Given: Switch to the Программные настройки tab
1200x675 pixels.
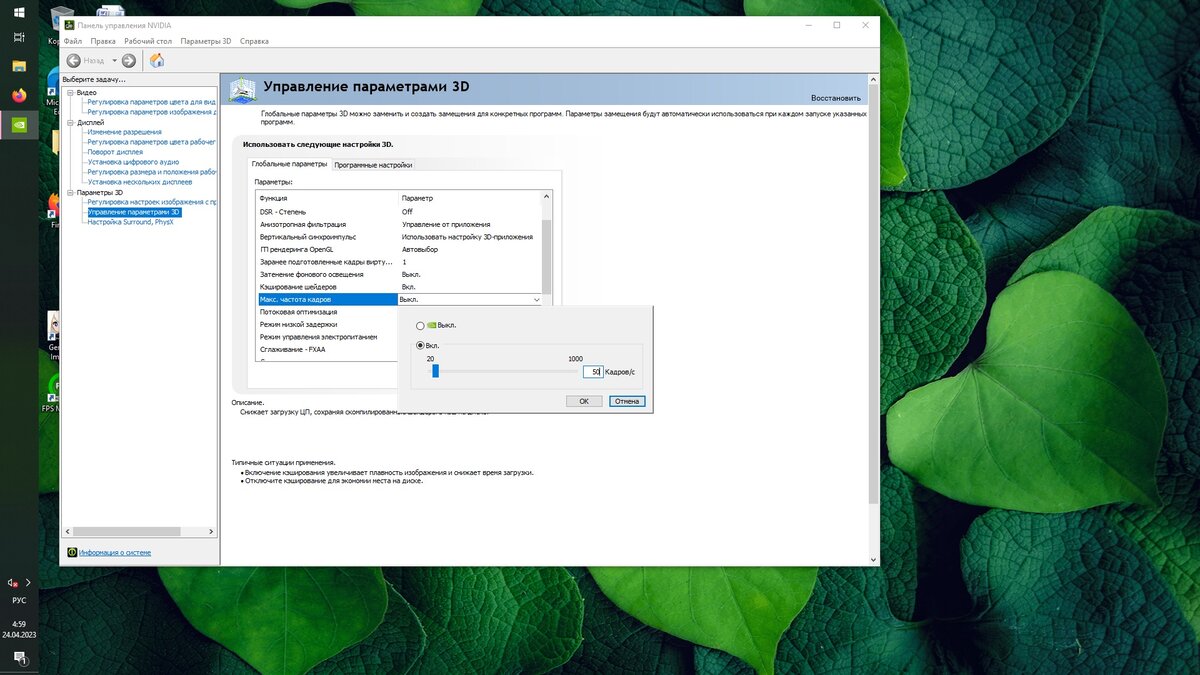Looking at the screenshot, I should click(x=373, y=165).
